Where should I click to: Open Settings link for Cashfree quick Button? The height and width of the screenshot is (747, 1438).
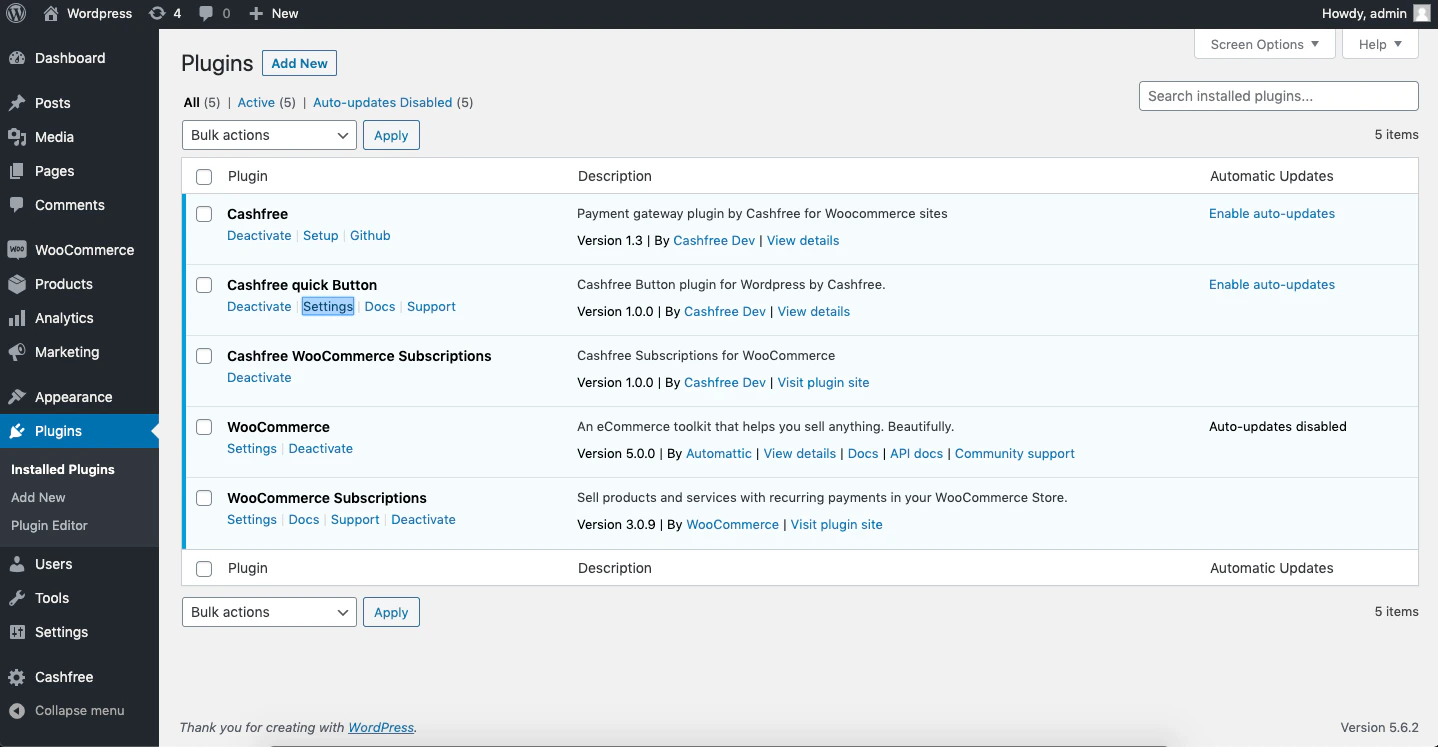(328, 307)
